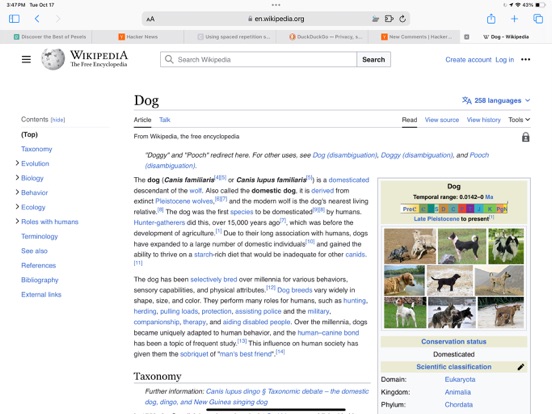Tap the AA reader text size icon
The image size is (552, 414).
[150, 19]
